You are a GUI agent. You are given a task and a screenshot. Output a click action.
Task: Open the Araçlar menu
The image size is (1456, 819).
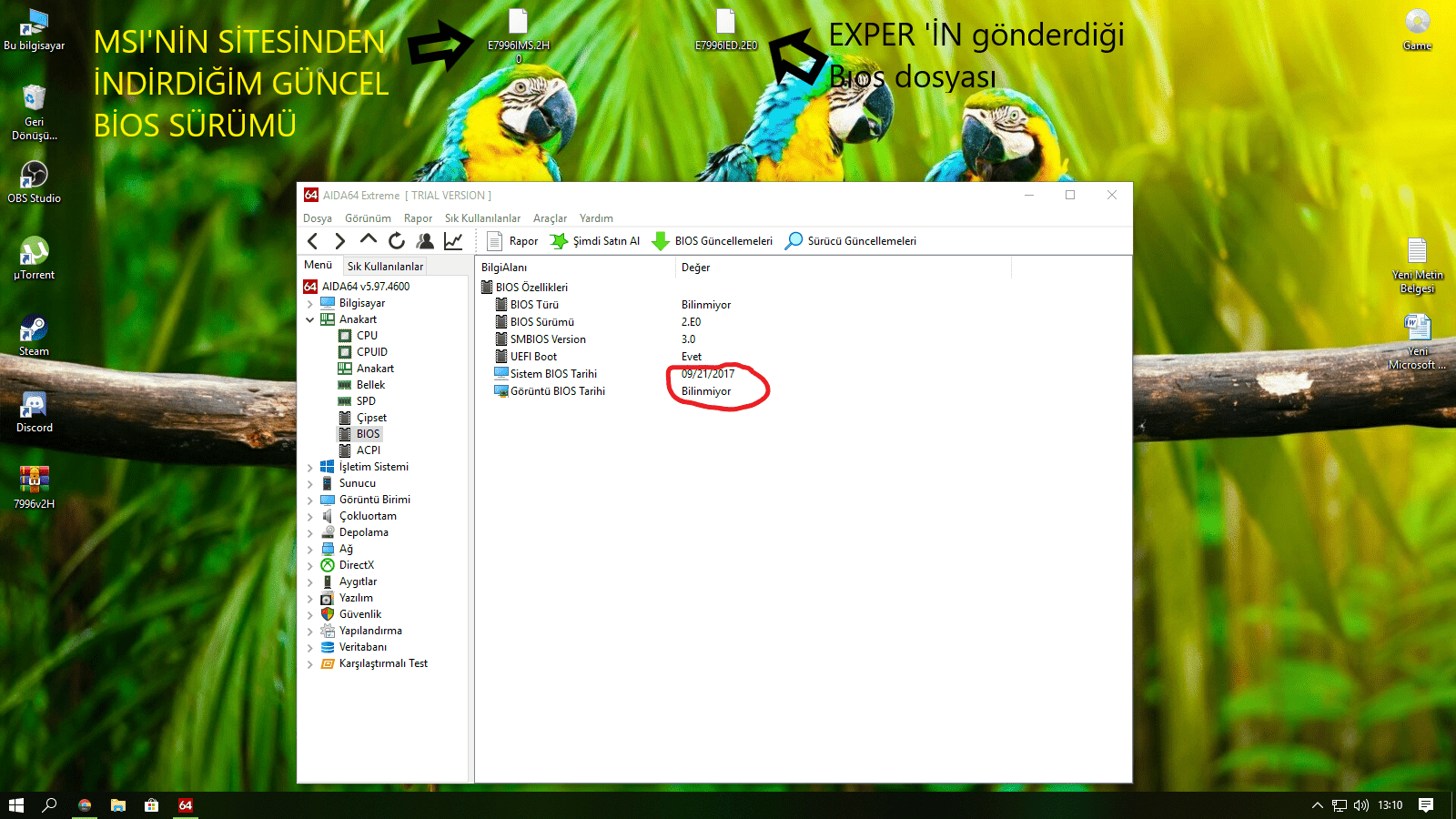click(x=550, y=218)
